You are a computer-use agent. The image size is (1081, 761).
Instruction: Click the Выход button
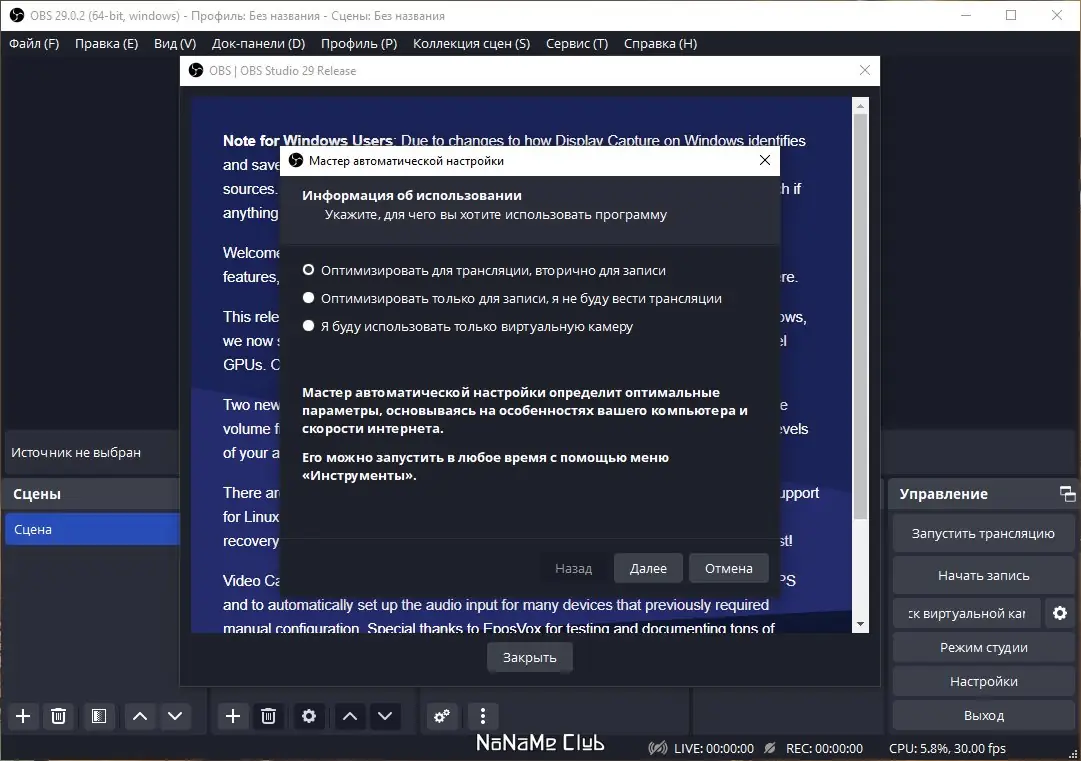coord(983,716)
